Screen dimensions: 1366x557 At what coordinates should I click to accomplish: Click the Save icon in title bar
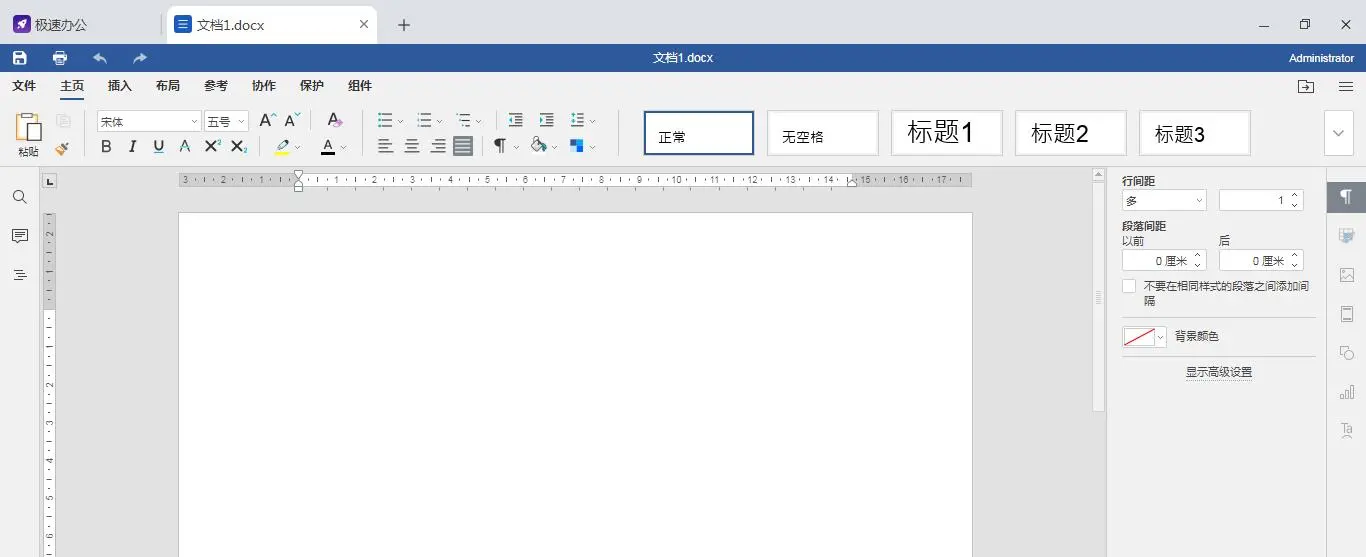20,58
